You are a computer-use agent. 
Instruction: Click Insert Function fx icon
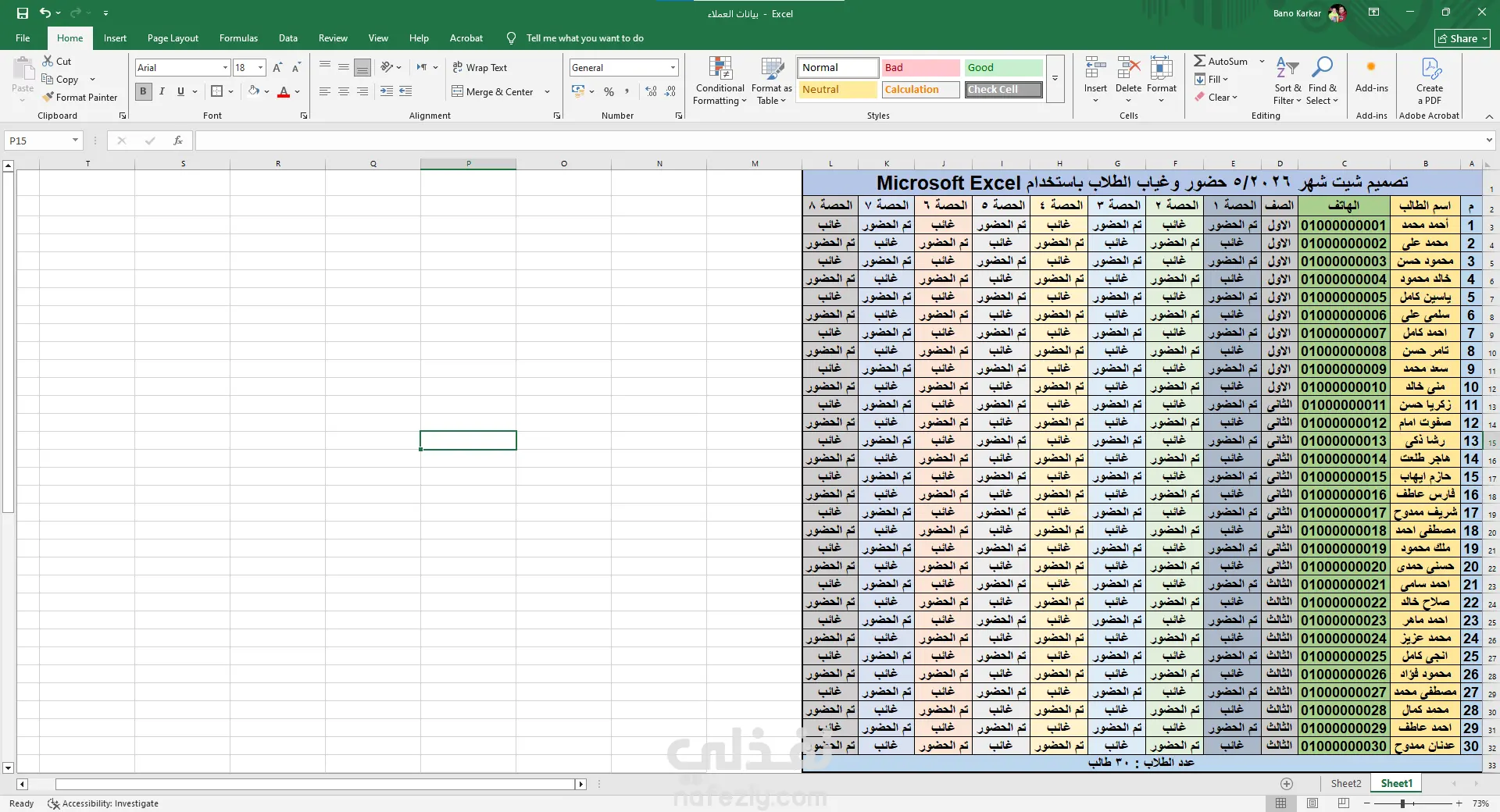coord(178,141)
